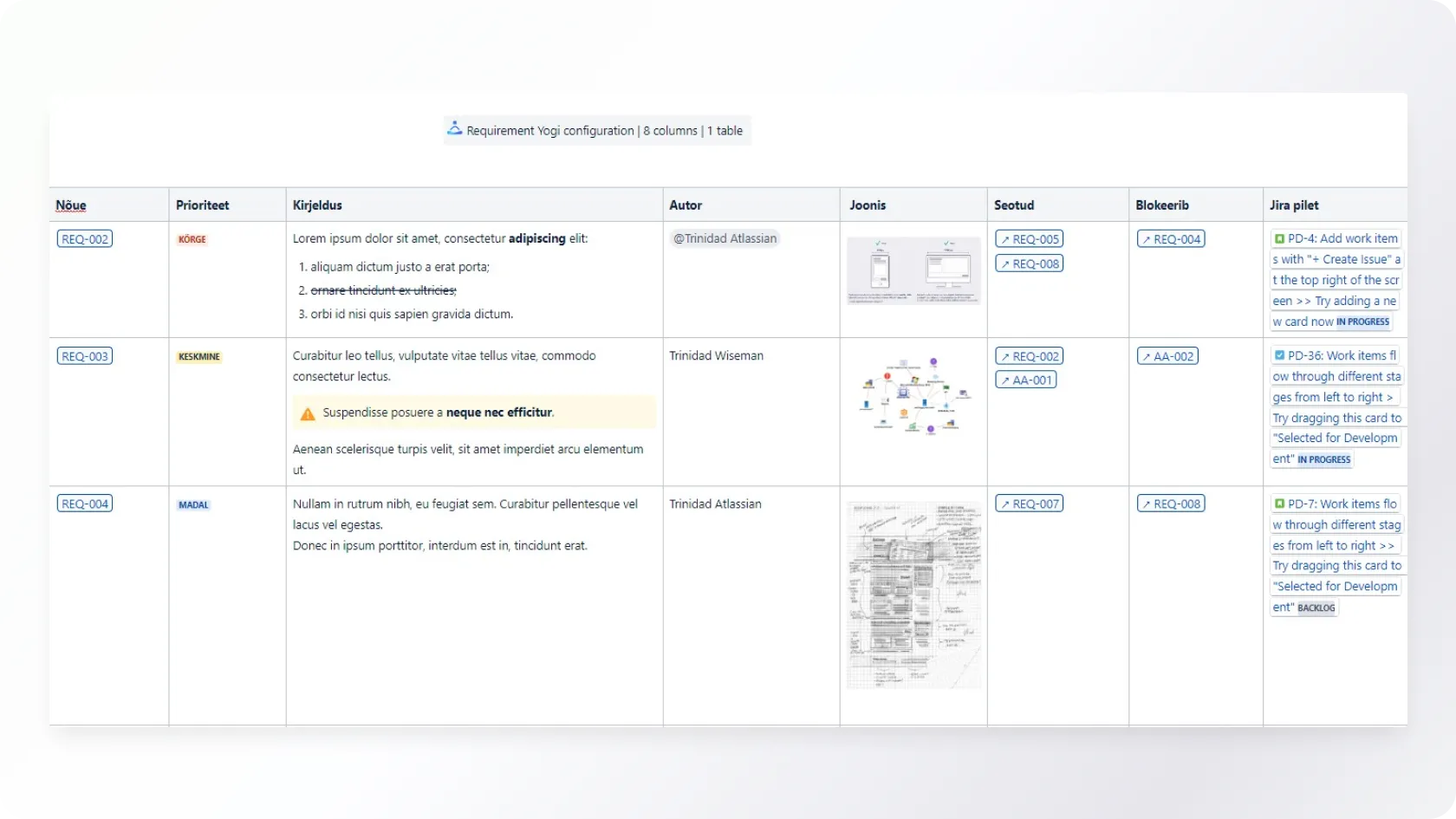Follow the REQ-005 related link
The image size is (1456, 819).
(1029, 239)
